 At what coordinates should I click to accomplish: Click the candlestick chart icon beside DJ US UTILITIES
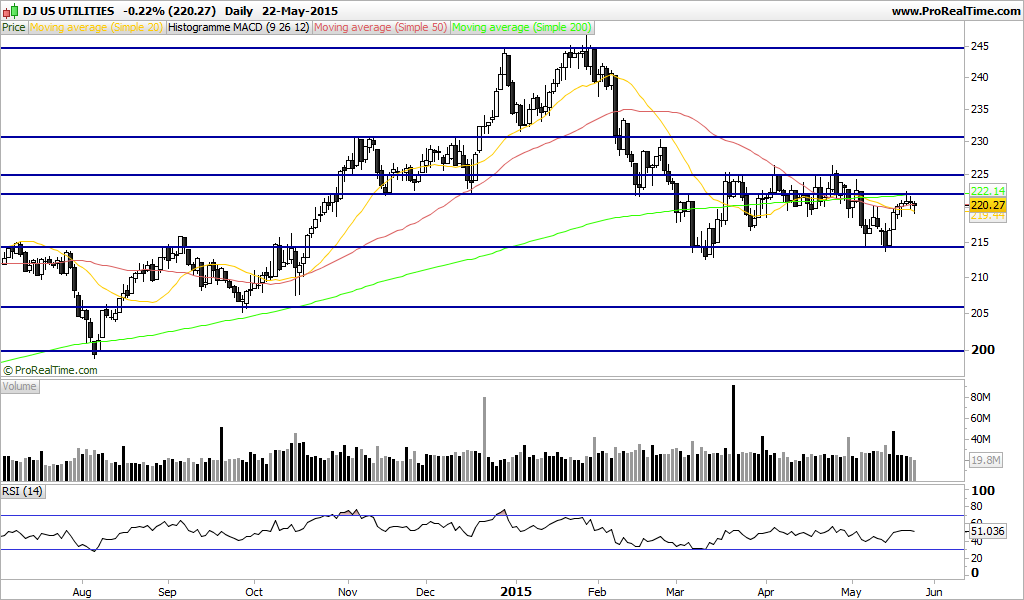[x=10, y=11]
